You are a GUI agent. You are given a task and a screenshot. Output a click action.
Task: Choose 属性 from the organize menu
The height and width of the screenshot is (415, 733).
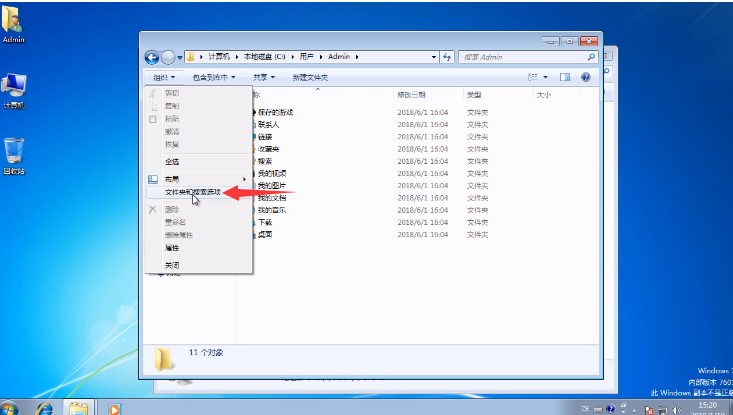(x=199, y=248)
